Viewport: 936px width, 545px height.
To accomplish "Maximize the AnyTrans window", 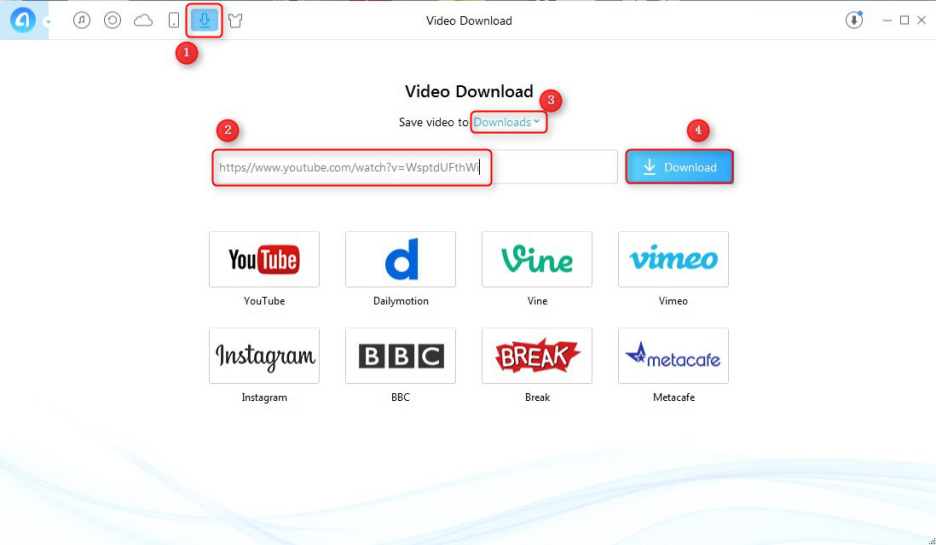I will [904, 20].
